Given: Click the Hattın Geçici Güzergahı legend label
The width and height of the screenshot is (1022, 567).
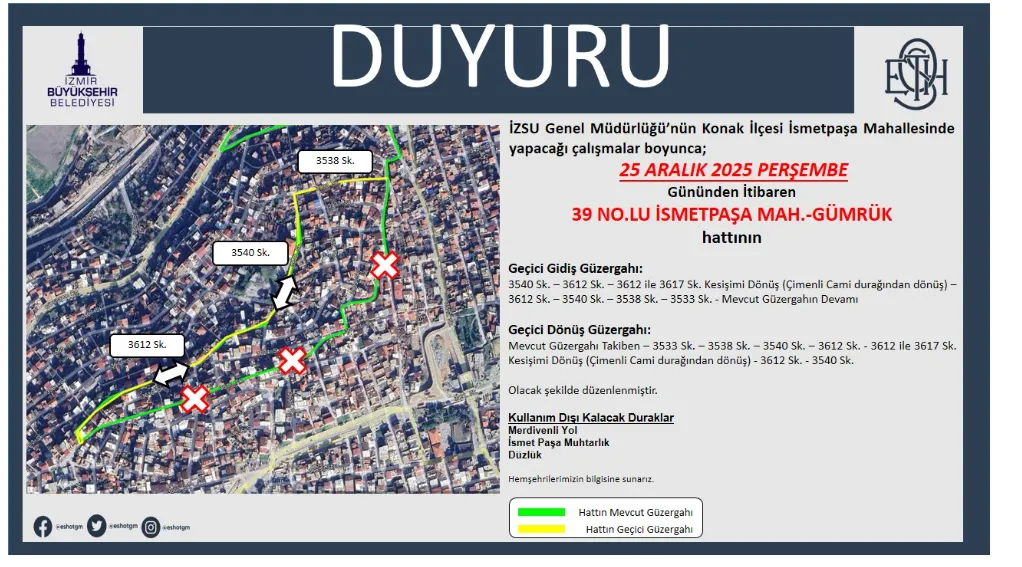Looking at the screenshot, I should click(639, 529).
